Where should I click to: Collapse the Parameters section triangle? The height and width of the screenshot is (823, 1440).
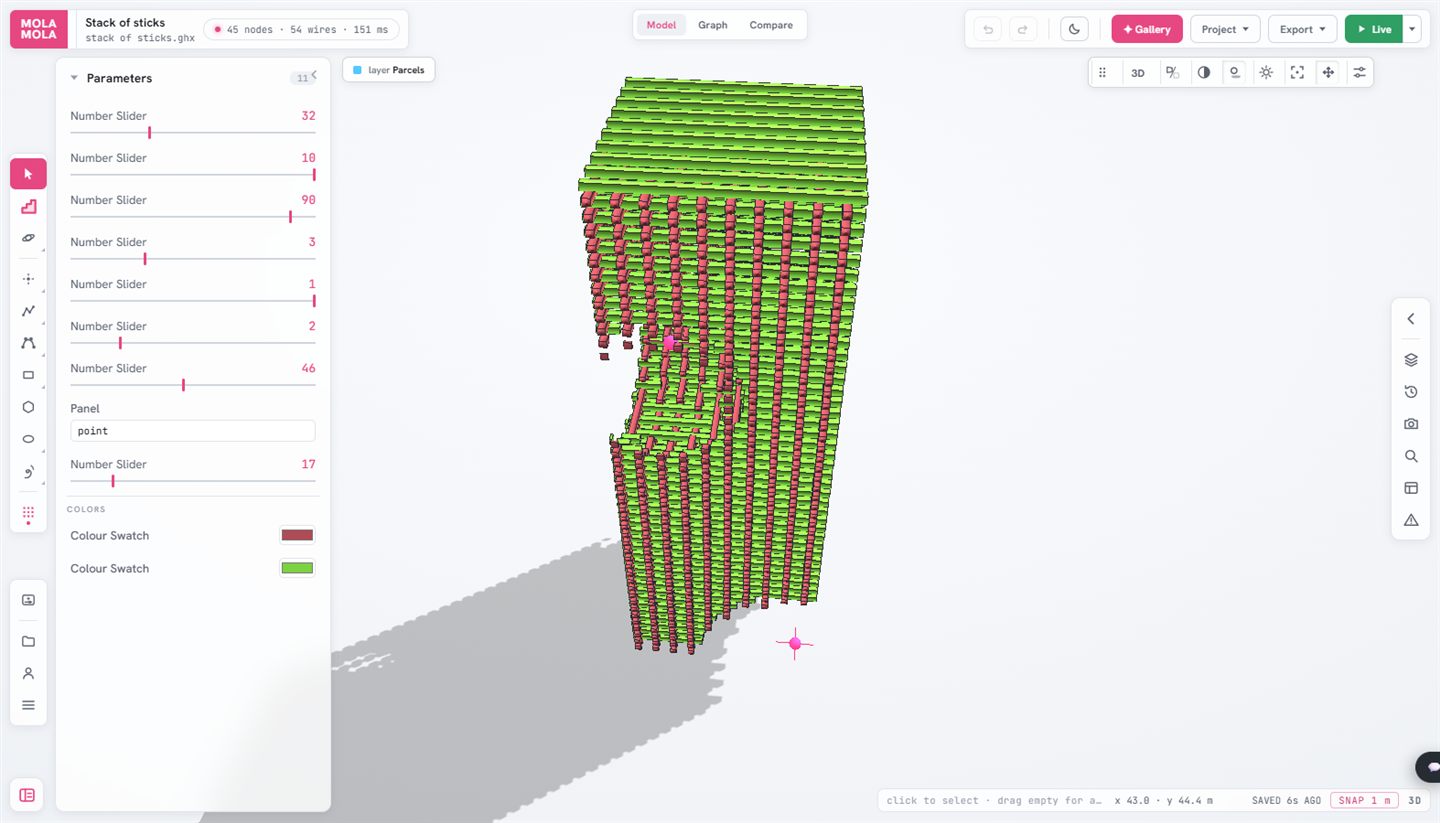[x=74, y=78]
